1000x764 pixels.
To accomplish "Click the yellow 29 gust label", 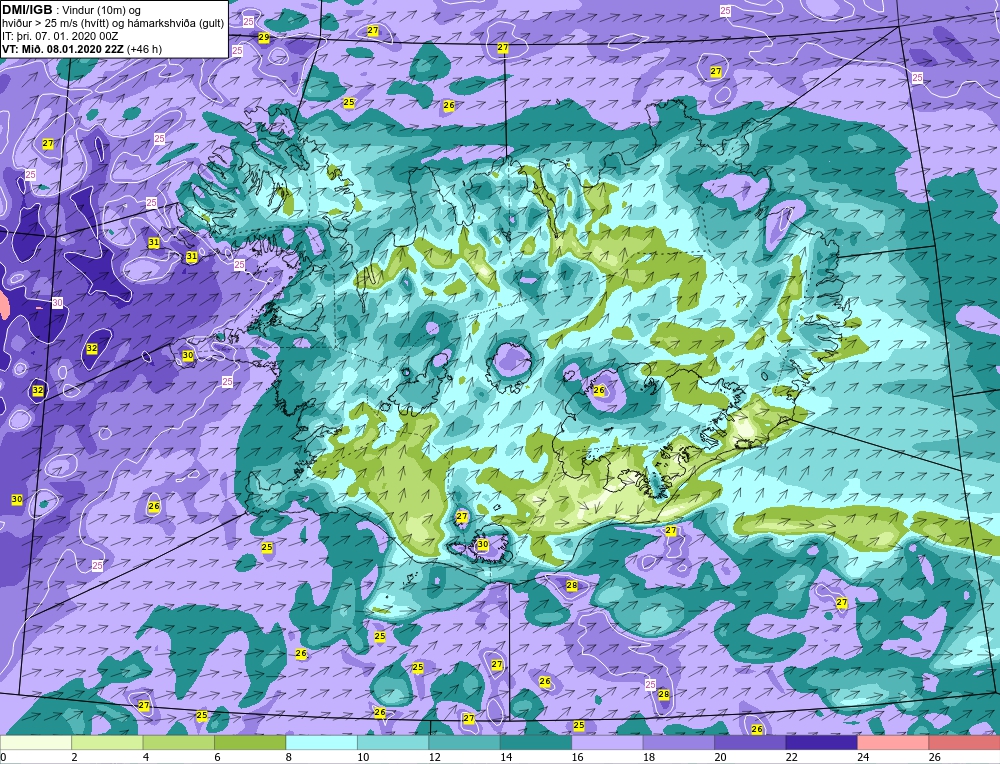I will coord(263,38).
